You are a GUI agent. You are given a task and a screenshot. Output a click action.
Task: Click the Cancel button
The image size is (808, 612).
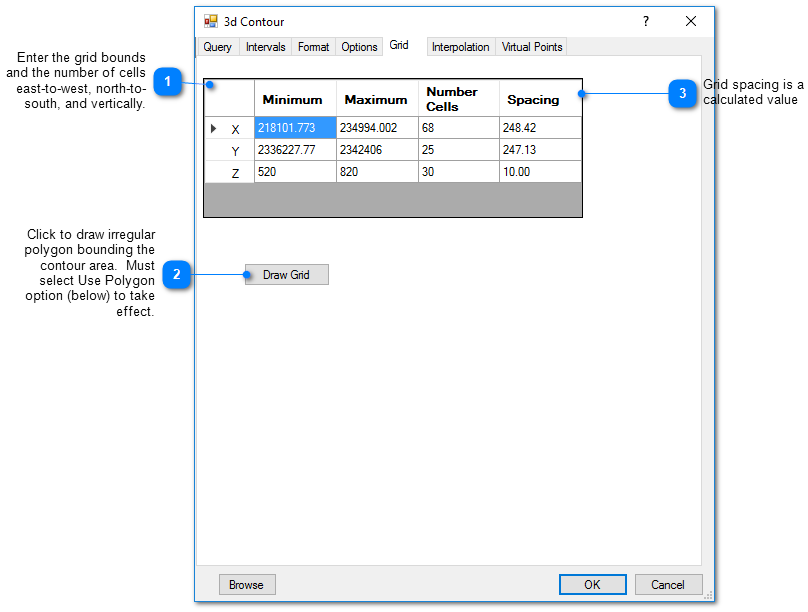pos(668,585)
